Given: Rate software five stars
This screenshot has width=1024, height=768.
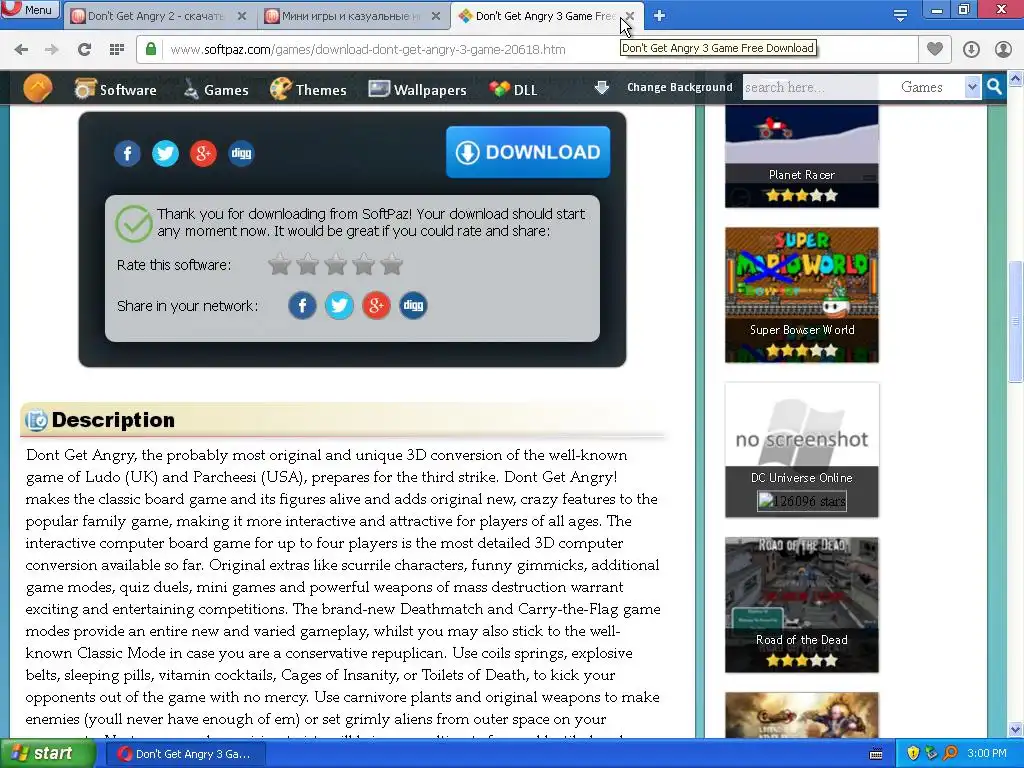Looking at the screenshot, I should click(392, 264).
